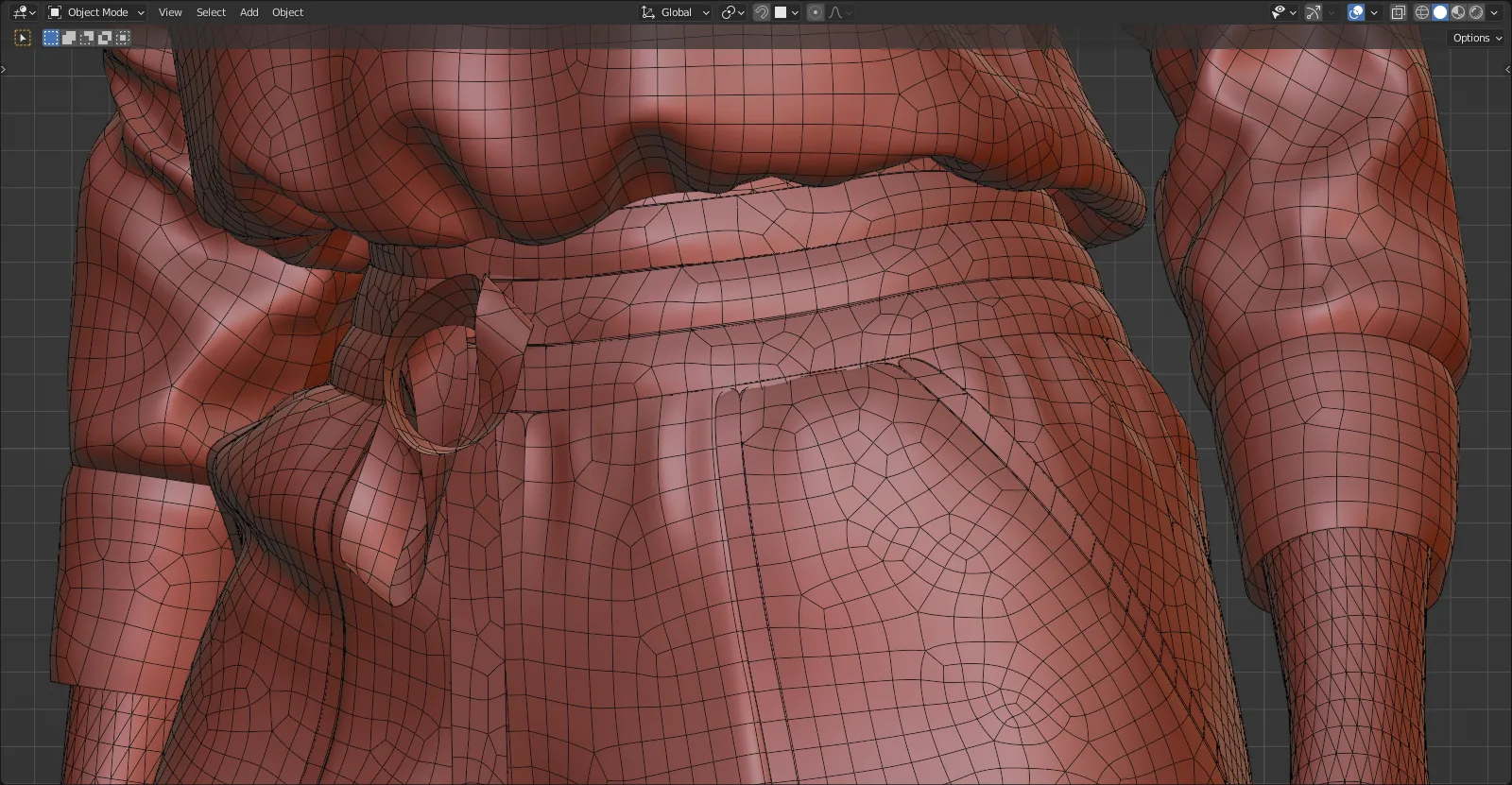Open viewport visibility and selectability filter
Image resolution: width=1512 pixels, height=785 pixels.
[1283, 12]
